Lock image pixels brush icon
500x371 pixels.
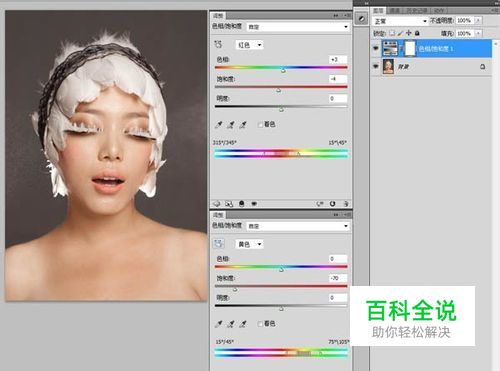(400, 33)
